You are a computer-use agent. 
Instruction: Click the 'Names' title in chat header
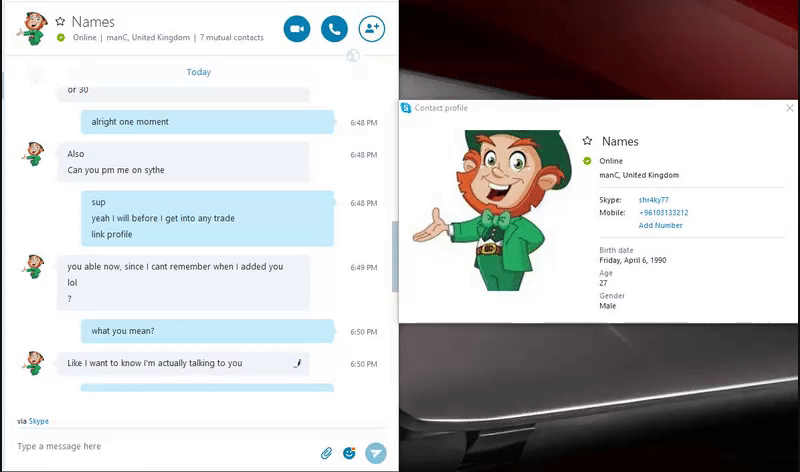pyautogui.click(x=93, y=22)
